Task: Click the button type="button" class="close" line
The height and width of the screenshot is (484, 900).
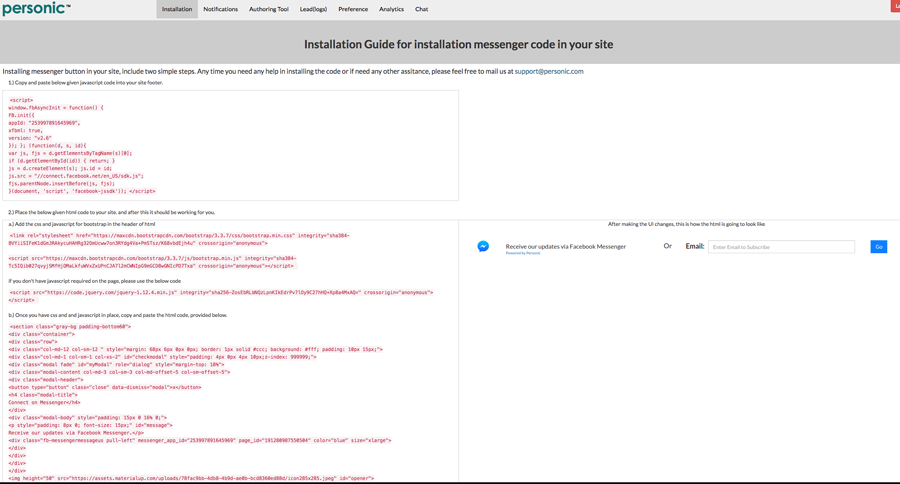Action: pyautogui.click(x=105, y=387)
